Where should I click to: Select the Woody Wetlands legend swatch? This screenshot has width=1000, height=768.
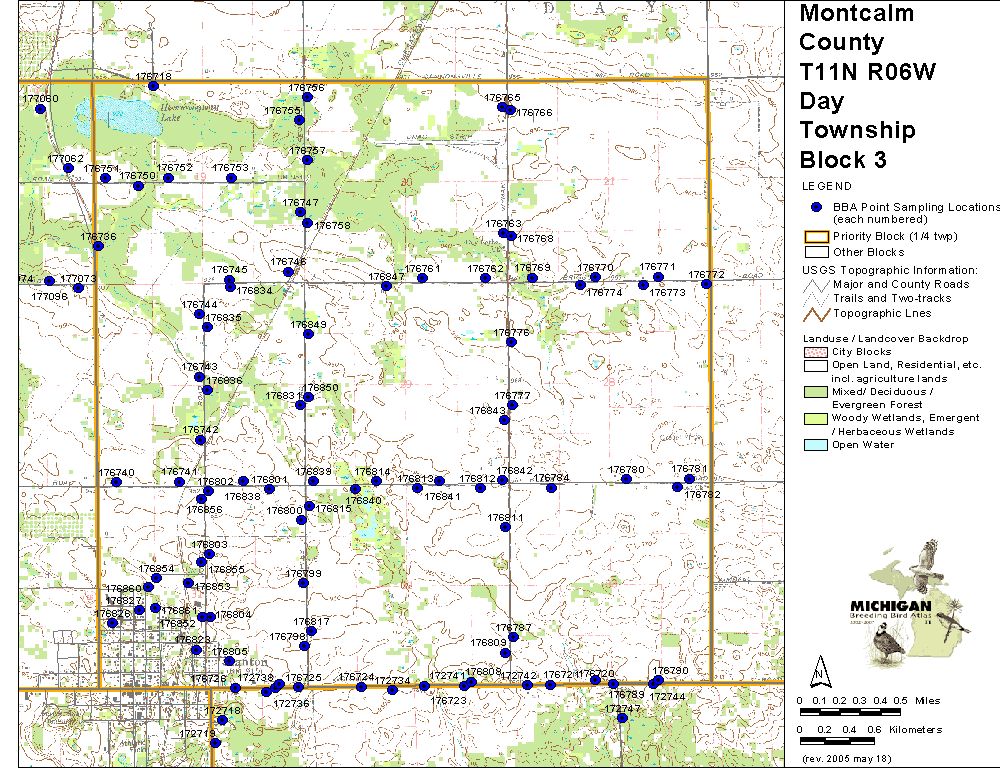817,418
